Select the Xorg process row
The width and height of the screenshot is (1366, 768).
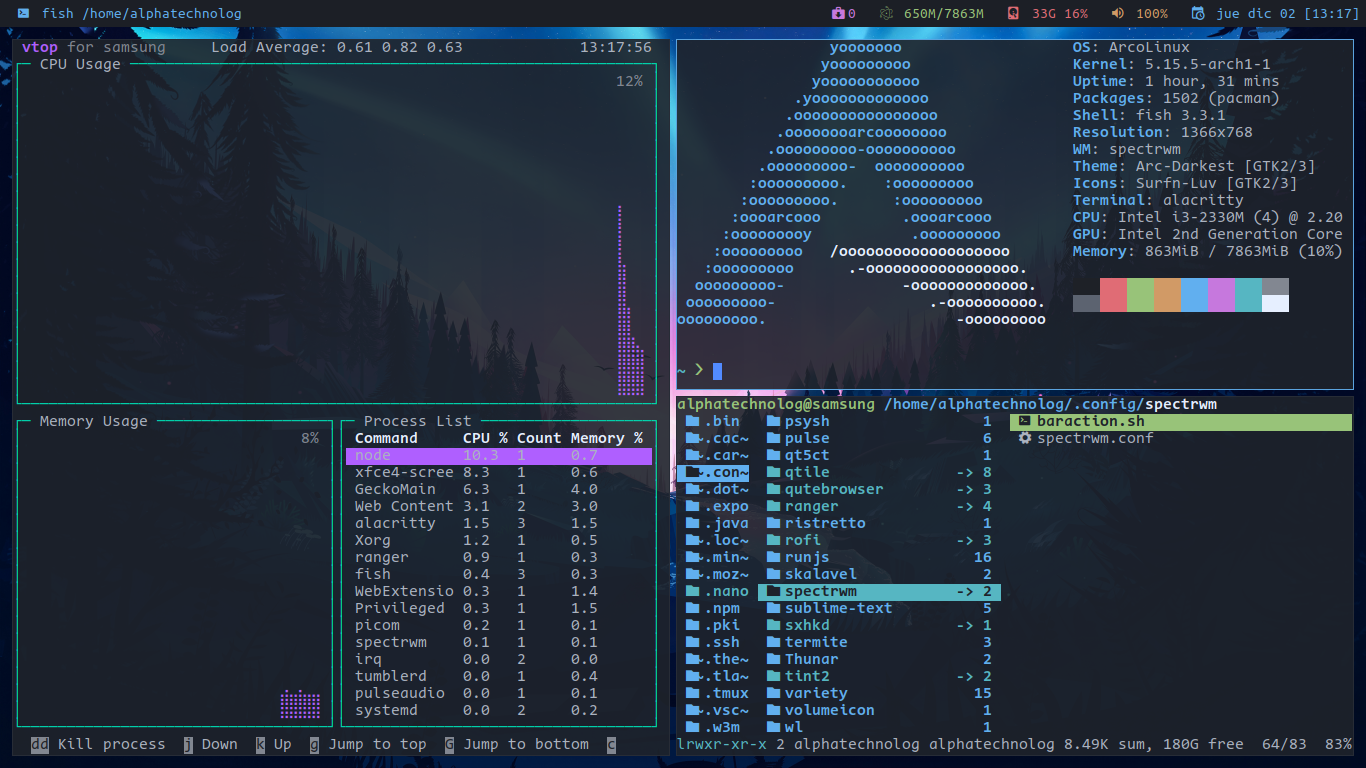click(x=499, y=541)
